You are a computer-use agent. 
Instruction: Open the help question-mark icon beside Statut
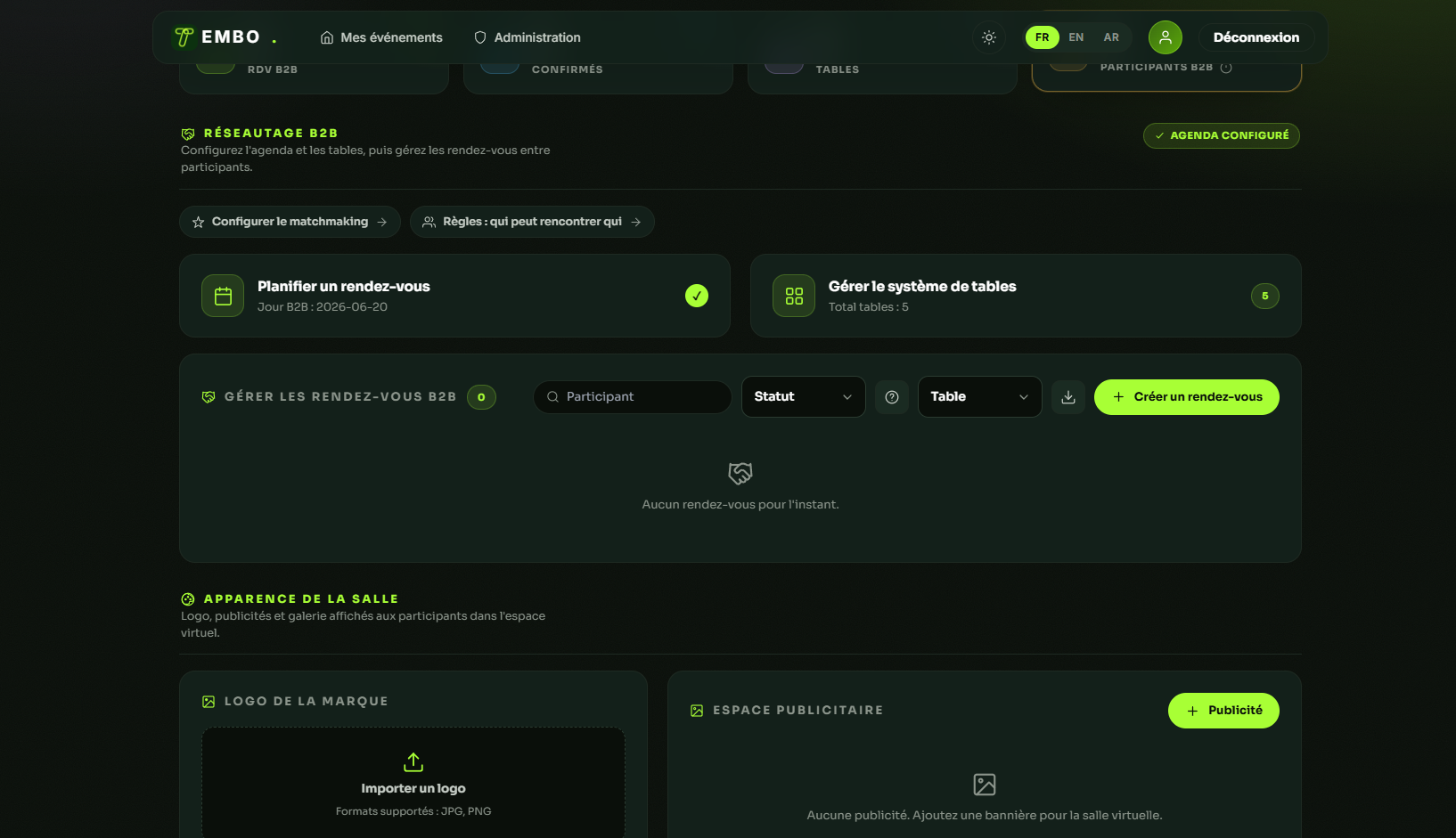892,397
